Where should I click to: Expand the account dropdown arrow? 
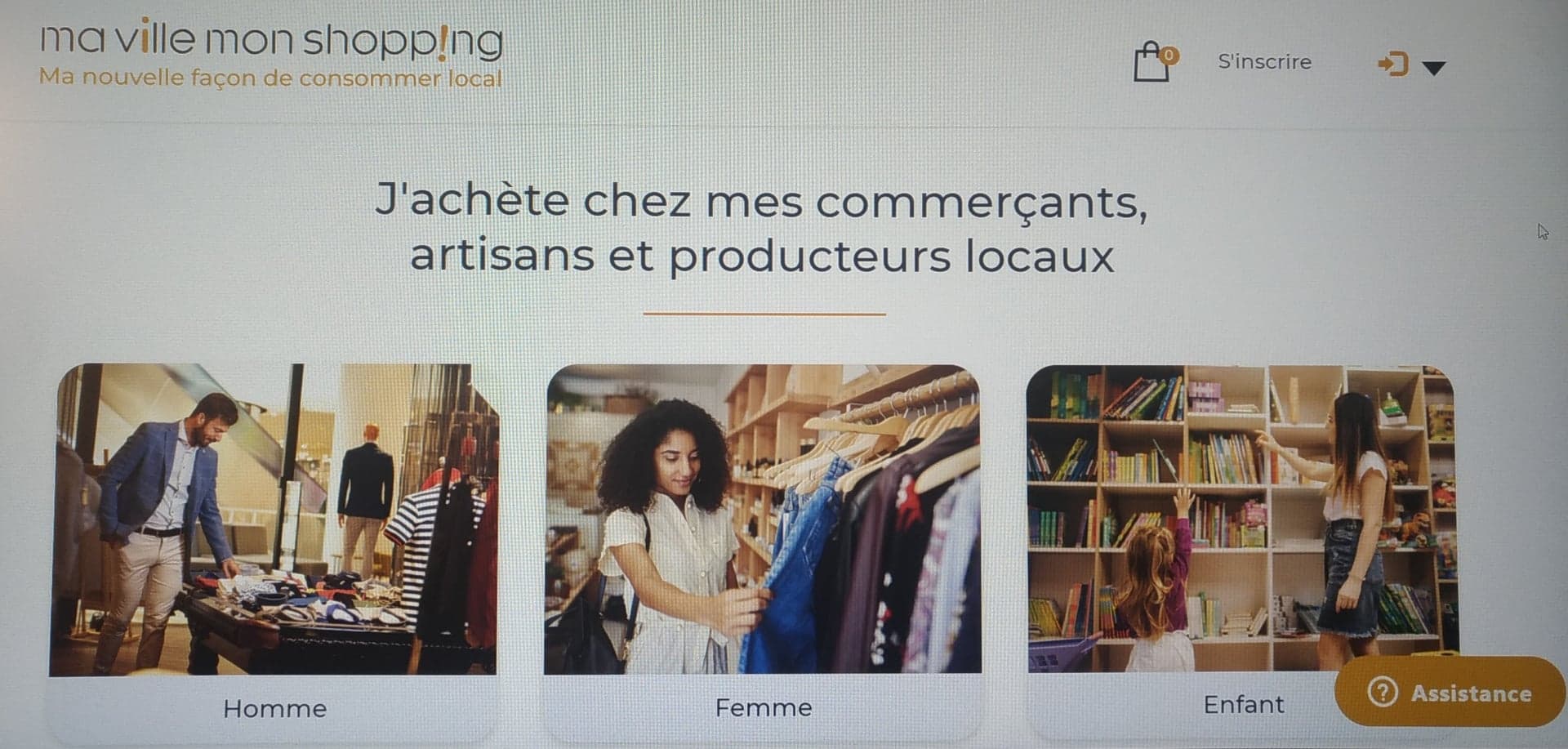click(x=1434, y=68)
